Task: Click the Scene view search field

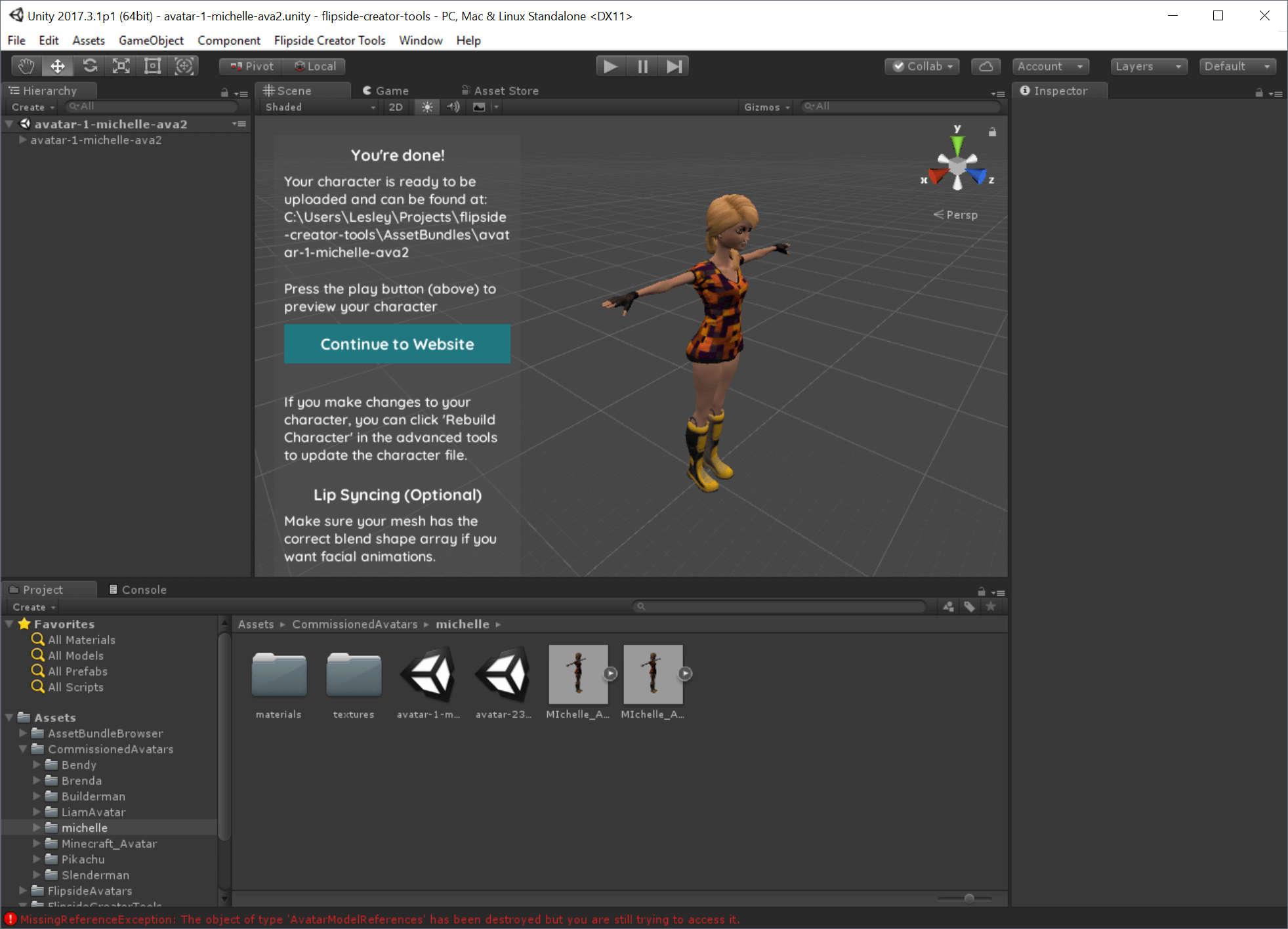Action: (x=900, y=106)
